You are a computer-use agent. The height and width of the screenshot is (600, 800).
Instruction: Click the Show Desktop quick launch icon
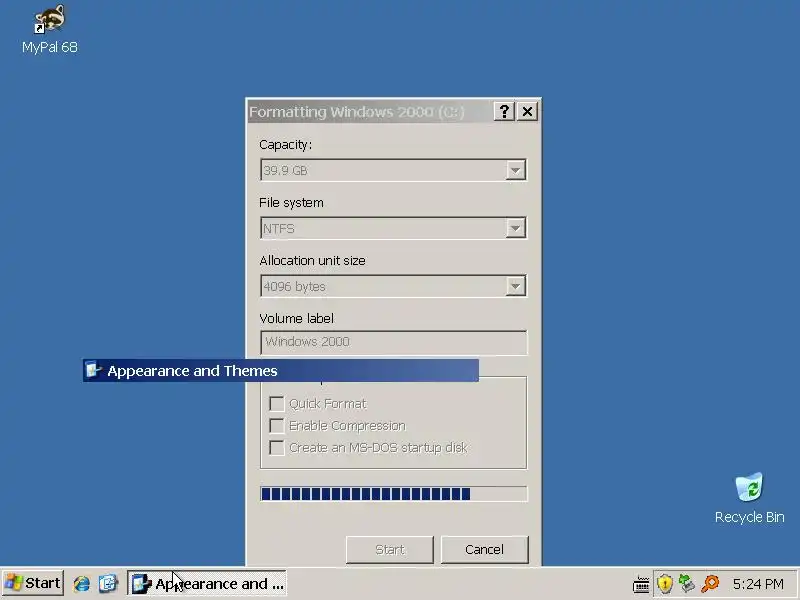click(108, 583)
